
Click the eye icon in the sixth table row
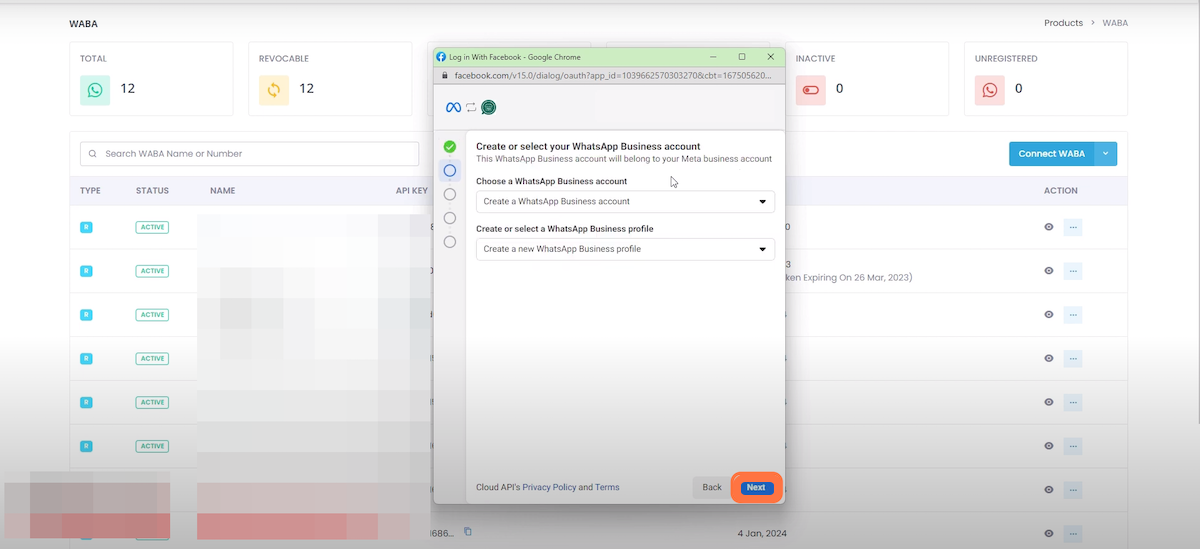[1049, 446]
